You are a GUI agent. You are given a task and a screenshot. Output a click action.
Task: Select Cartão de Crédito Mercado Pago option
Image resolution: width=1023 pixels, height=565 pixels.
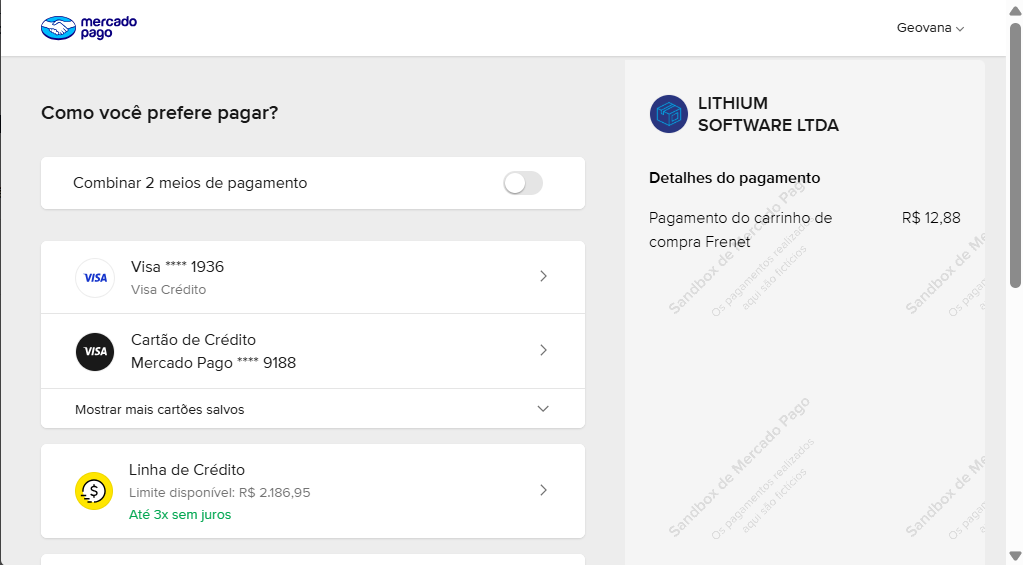tap(213, 351)
